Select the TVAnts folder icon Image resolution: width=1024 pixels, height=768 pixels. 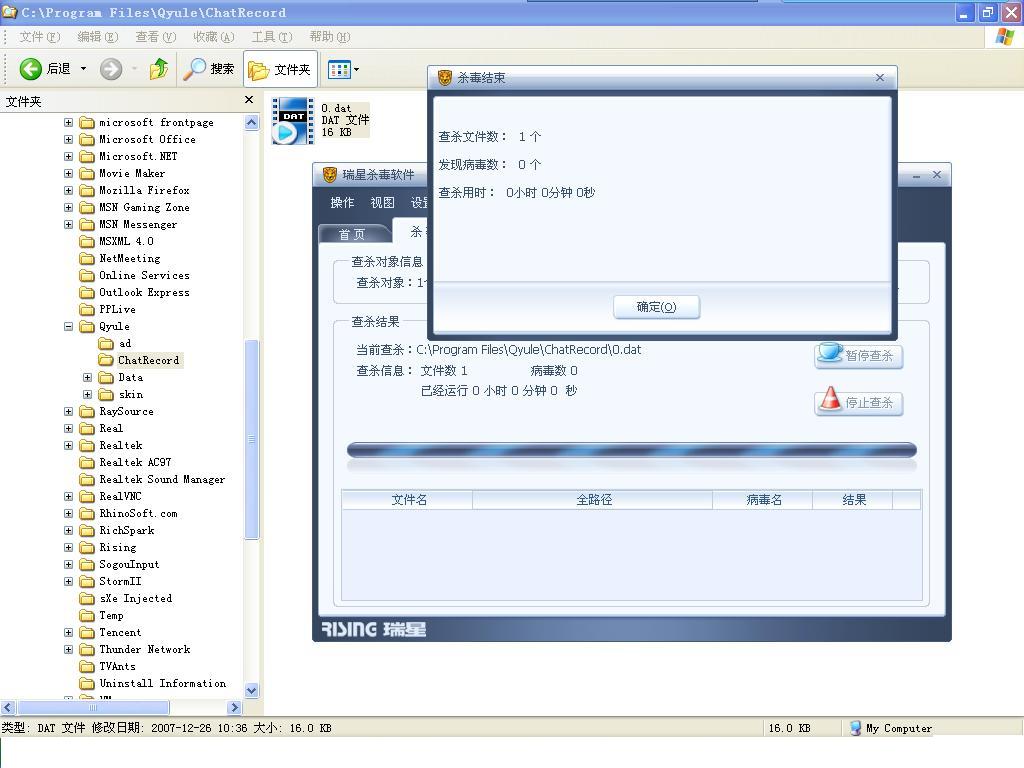point(86,666)
